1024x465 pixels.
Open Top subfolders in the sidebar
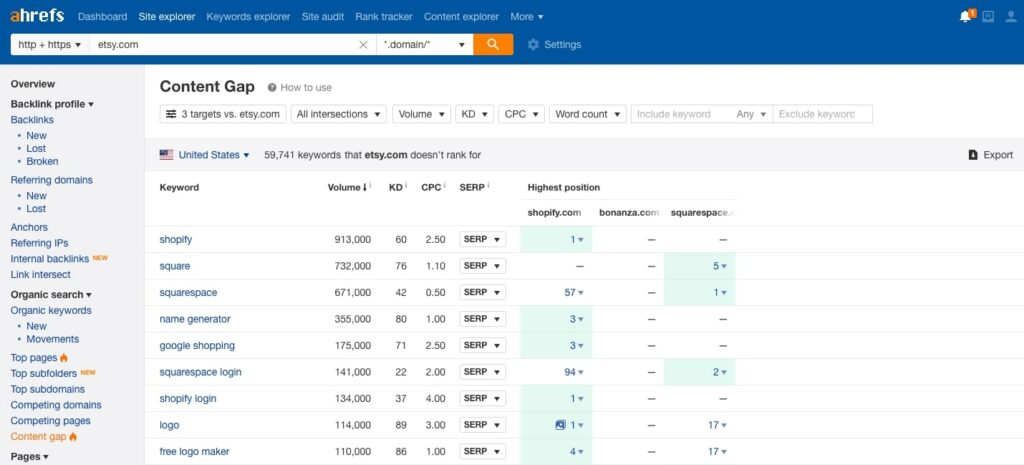click(44, 373)
